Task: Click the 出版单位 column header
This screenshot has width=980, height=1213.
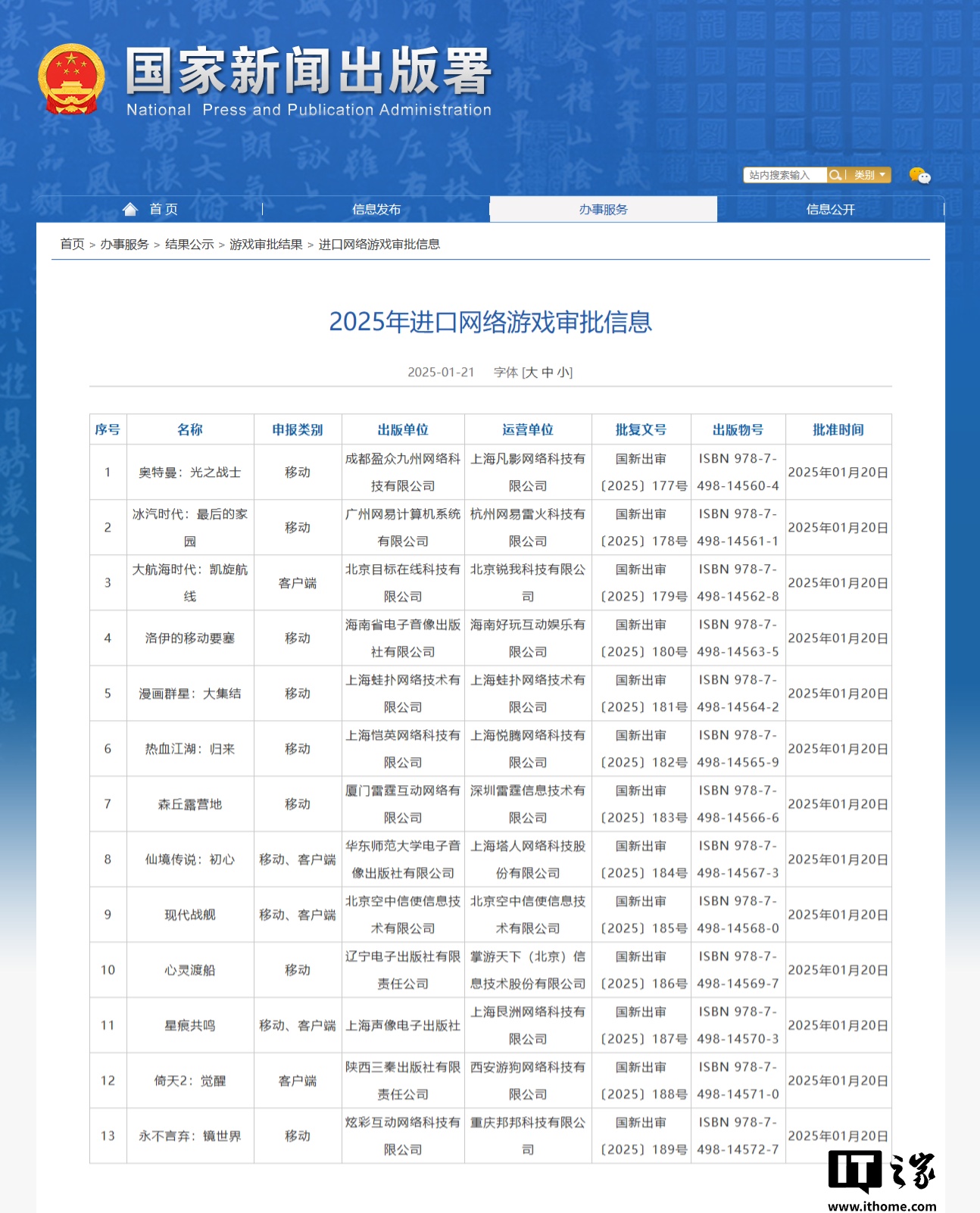Action: tap(403, 429)
